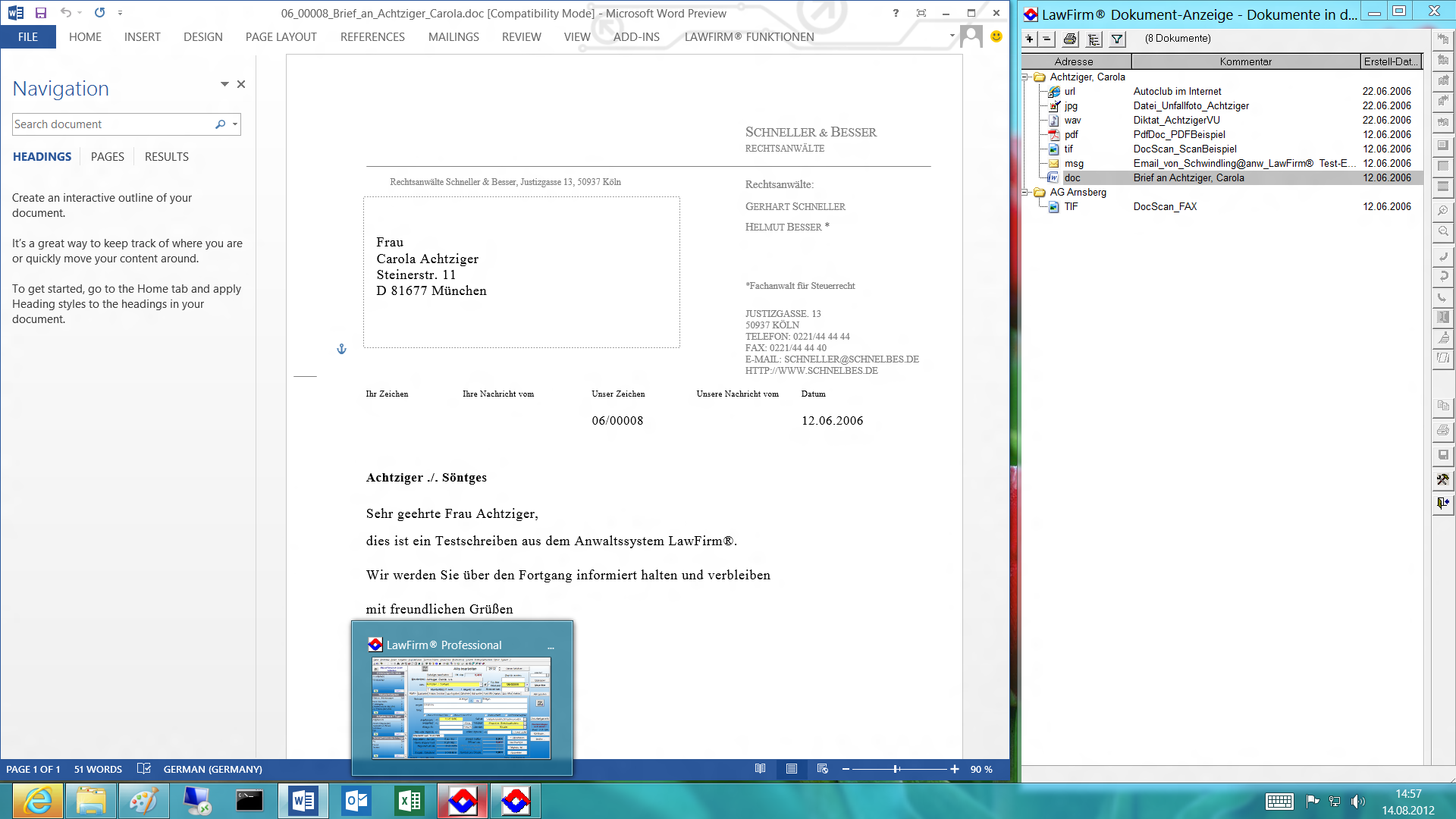This screenshot has height=819, width=1456.
Task: Click the LawFirm Professional preview thumbnail
Action: (461, 708)
